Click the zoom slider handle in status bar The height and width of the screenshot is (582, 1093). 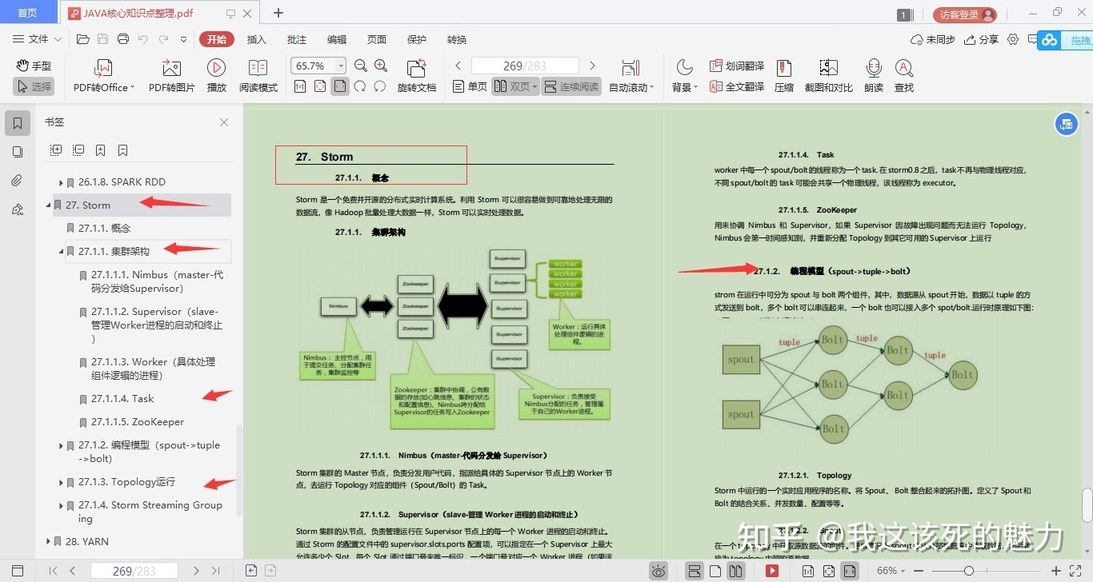(x=968, y=571)
